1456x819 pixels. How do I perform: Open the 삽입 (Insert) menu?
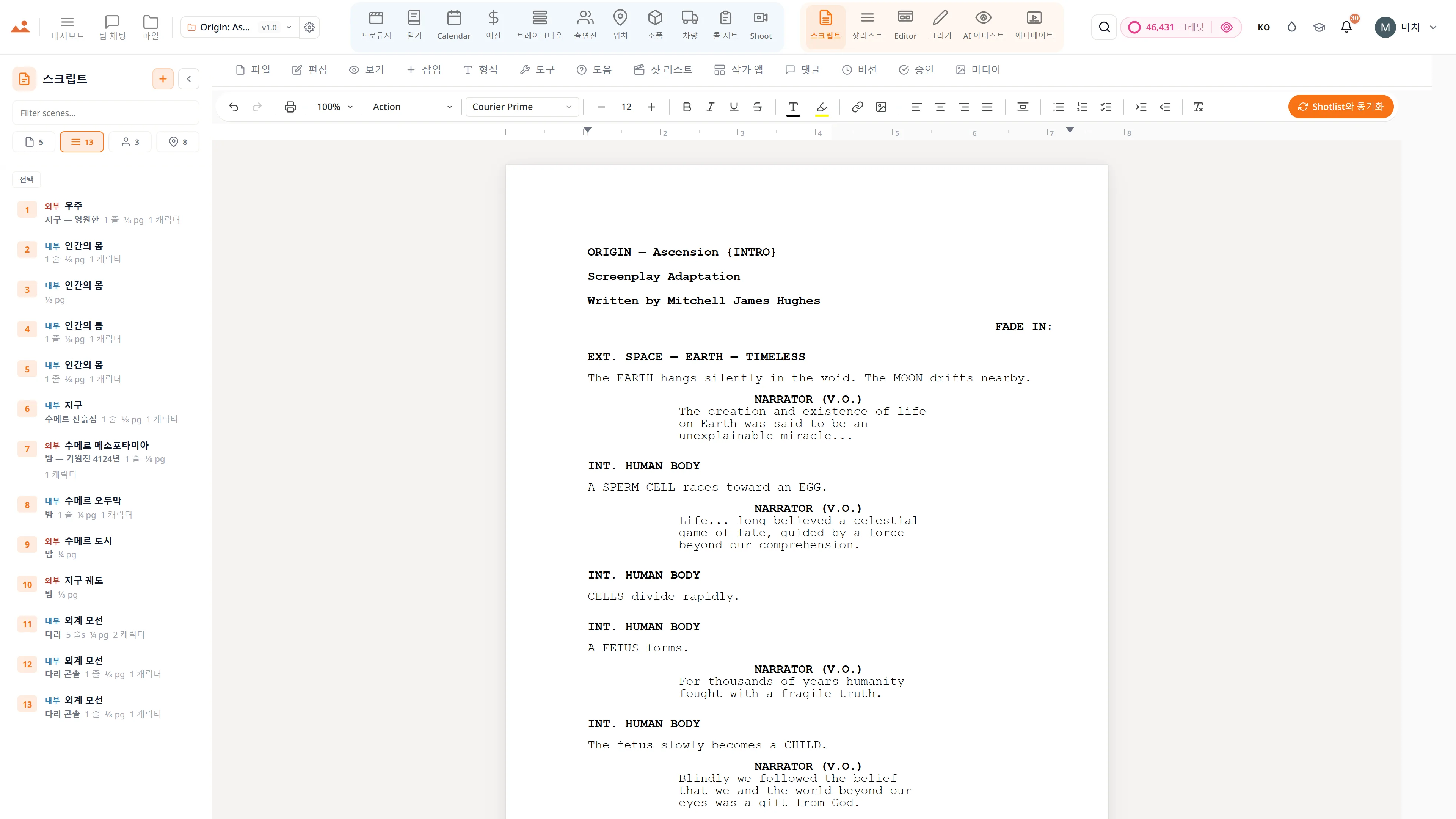tap(424, 69)
